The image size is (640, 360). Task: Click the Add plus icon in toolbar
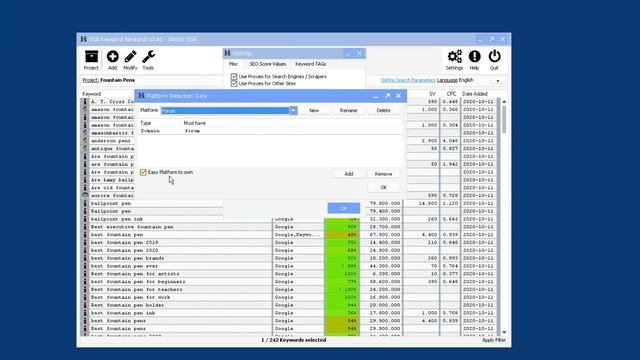pos(112,60)
